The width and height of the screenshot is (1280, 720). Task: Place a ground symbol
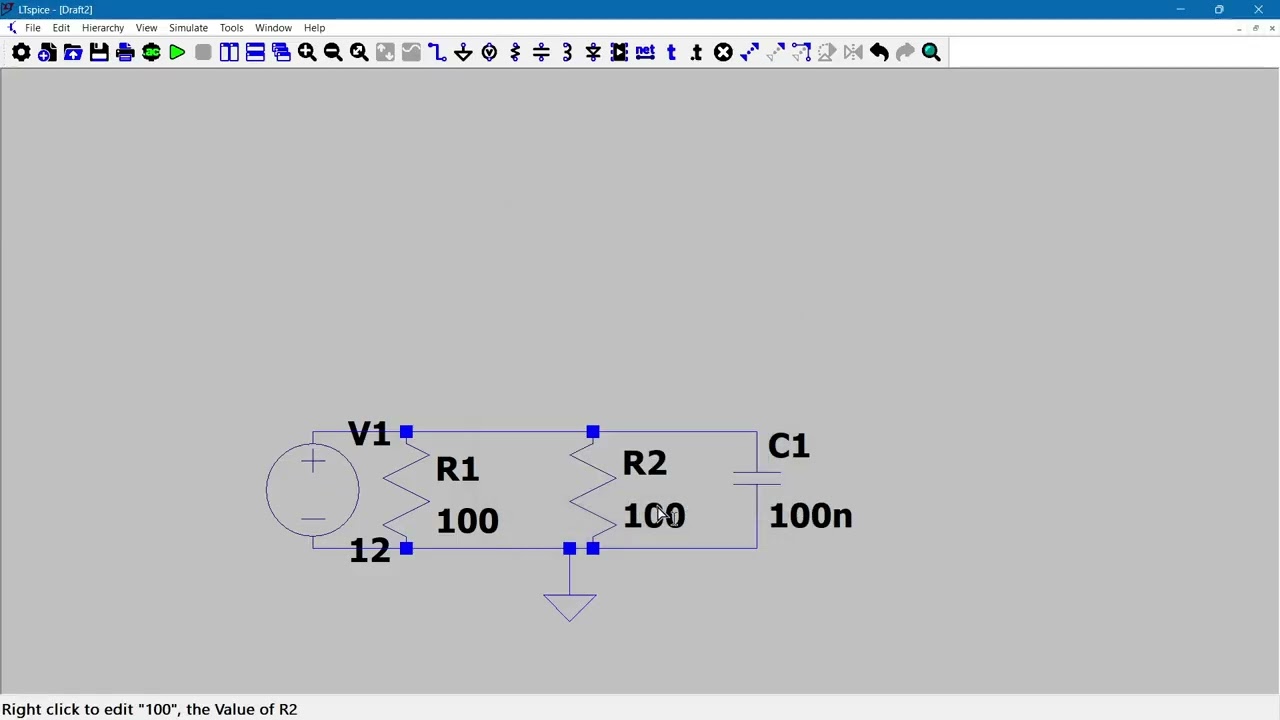point(463,52)
